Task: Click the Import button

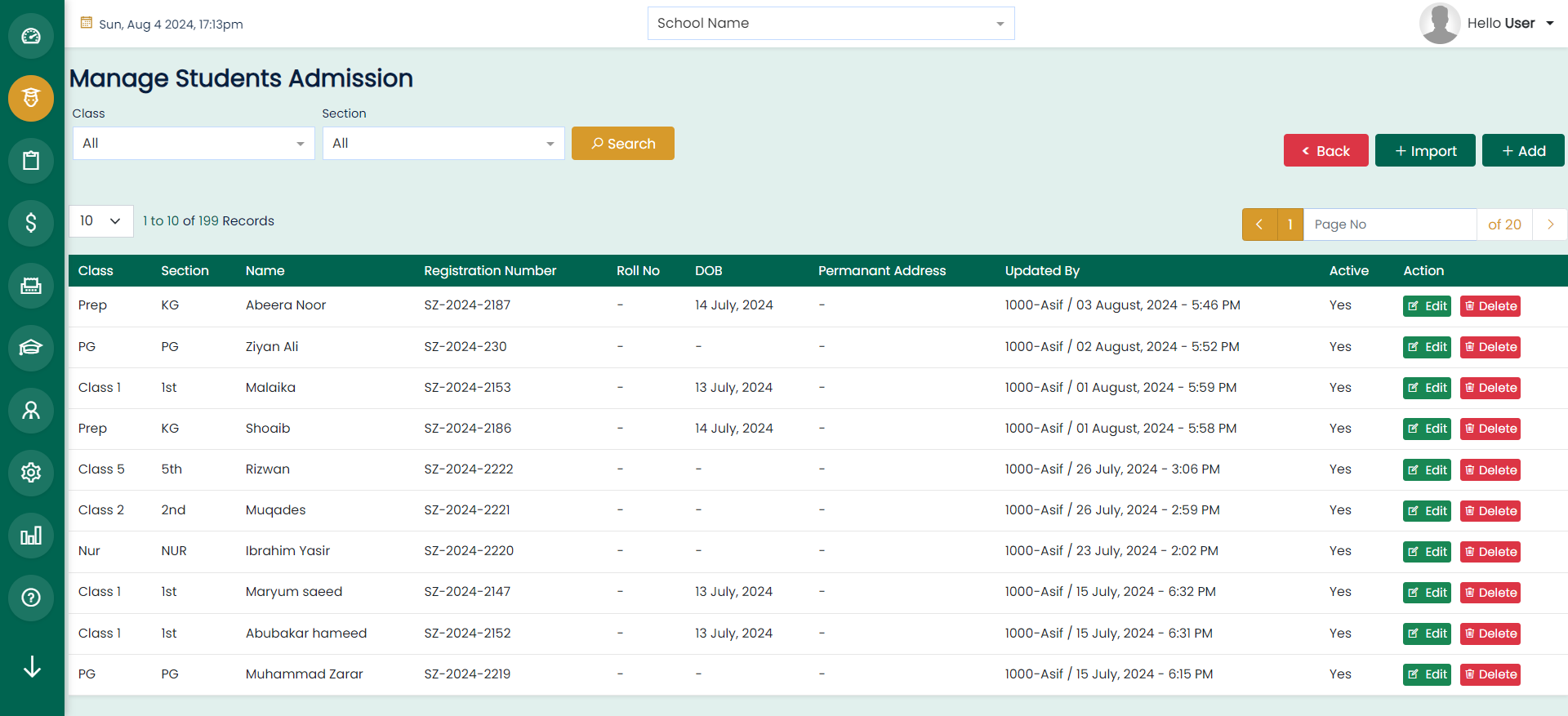Action: [1425, 151]
